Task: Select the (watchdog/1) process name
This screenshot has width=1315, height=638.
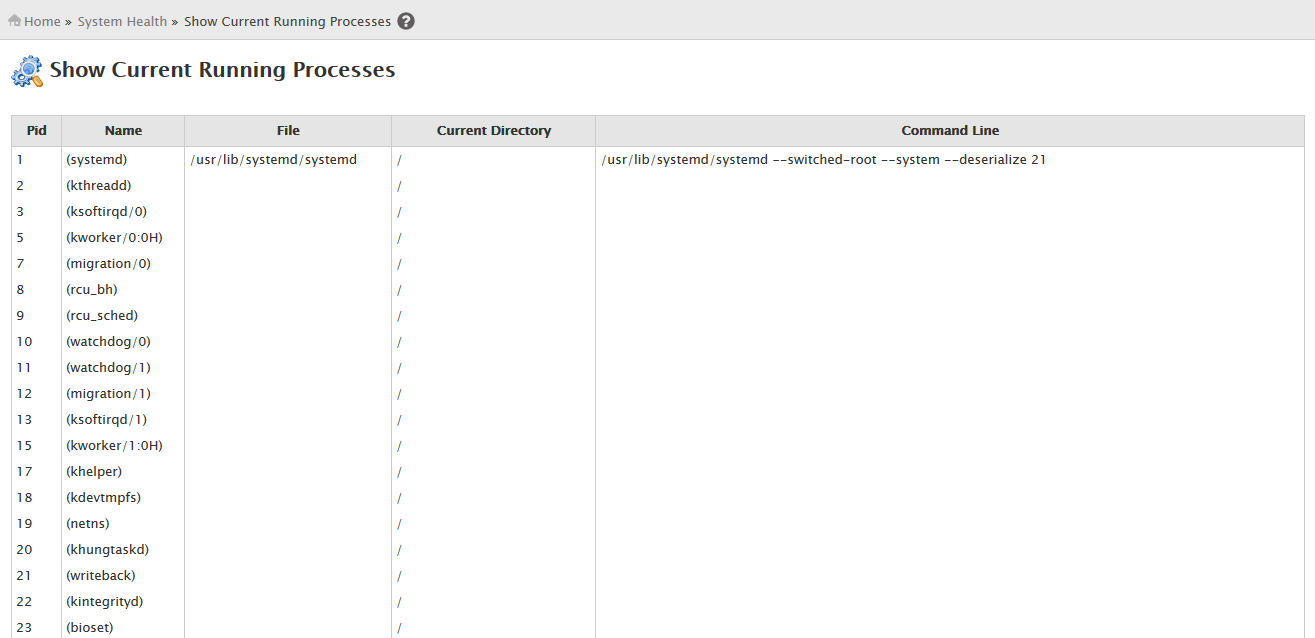Action: pos(109,368)
